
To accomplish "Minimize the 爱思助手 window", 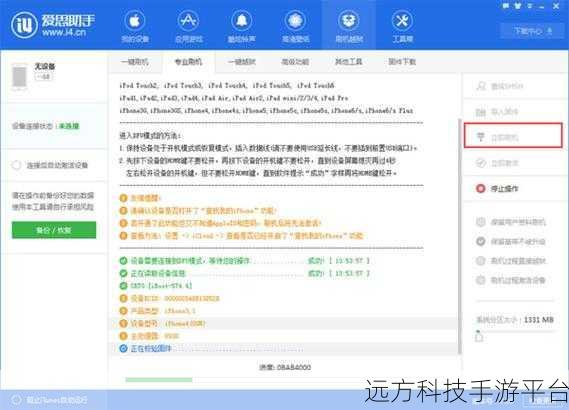I will point(542,6).
